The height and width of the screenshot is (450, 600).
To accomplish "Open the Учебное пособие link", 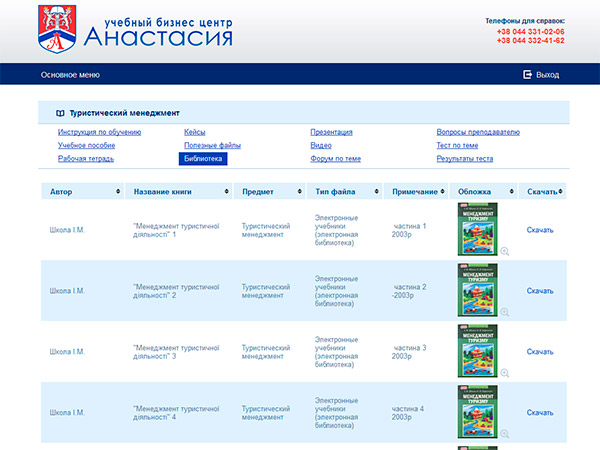I will [86, 145].
